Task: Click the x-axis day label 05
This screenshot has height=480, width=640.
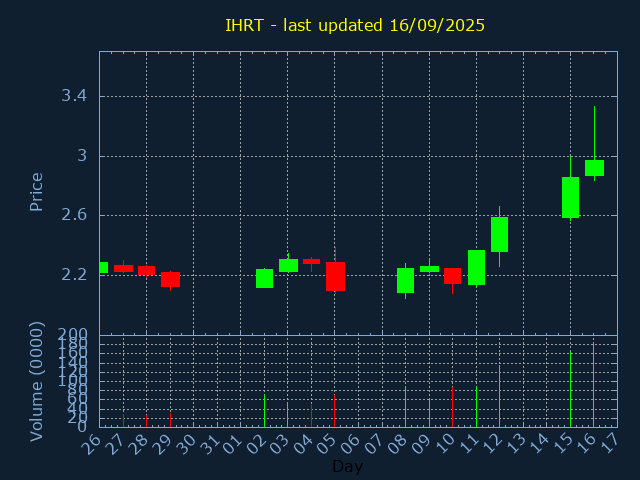Action: [x=327, y=443]
